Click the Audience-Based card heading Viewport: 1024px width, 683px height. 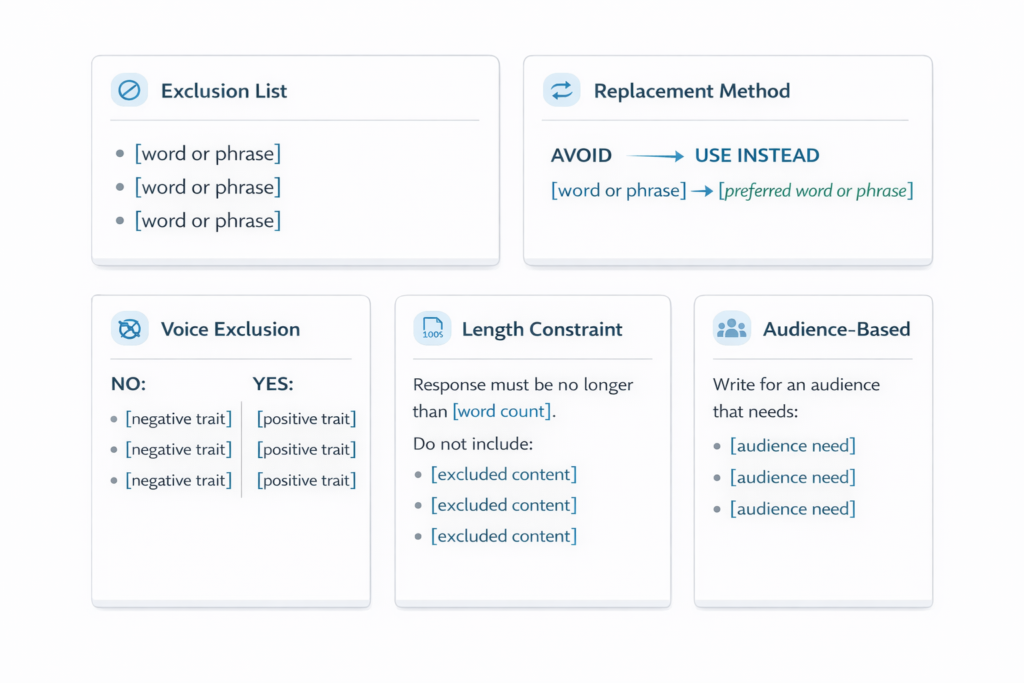point(837,329)
